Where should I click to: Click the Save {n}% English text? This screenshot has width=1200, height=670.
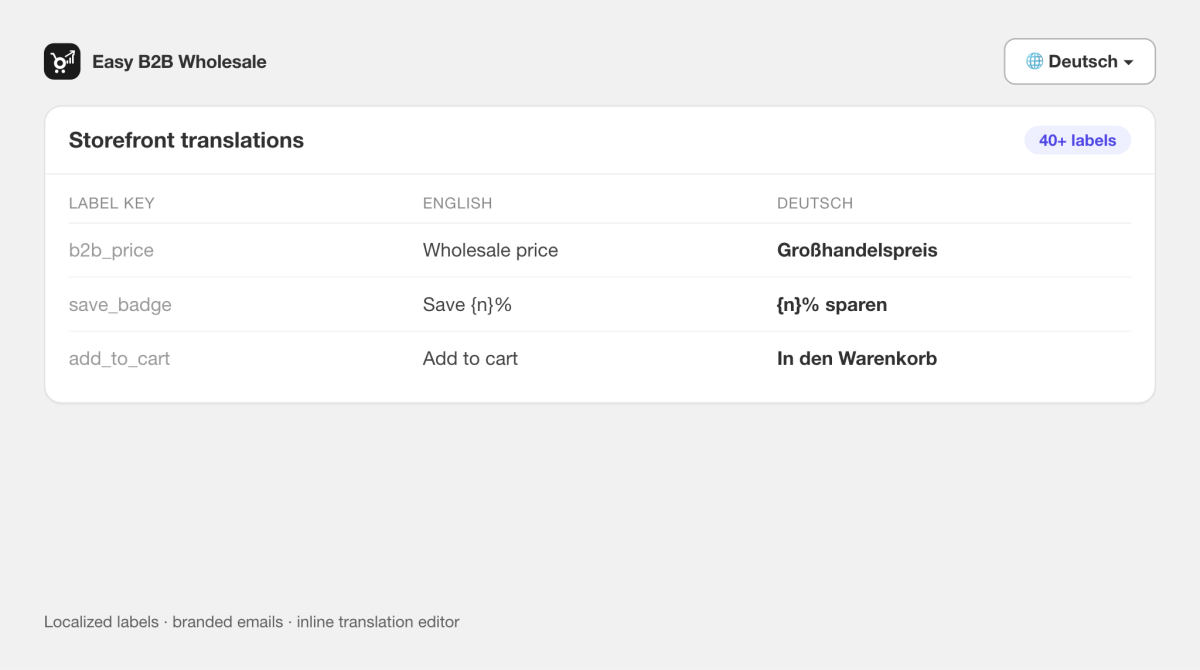coord(467,304)
